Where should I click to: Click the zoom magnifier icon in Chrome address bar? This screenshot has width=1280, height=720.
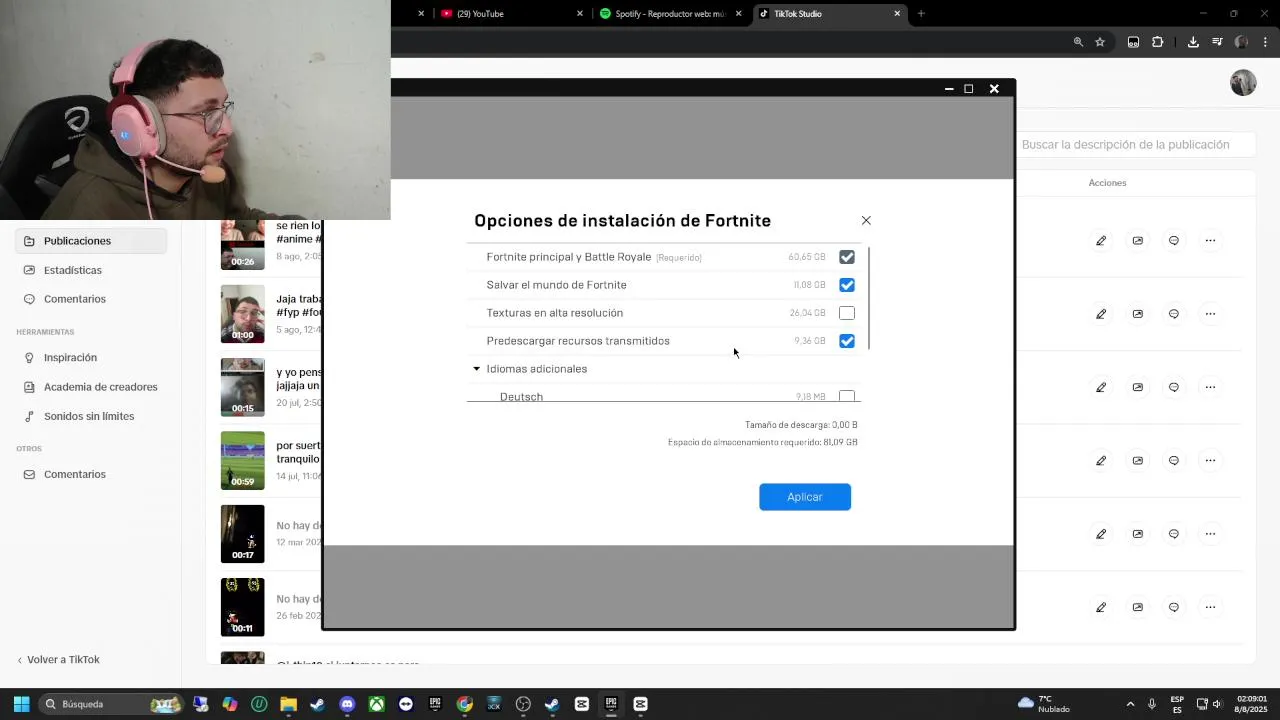[1078, 42]
